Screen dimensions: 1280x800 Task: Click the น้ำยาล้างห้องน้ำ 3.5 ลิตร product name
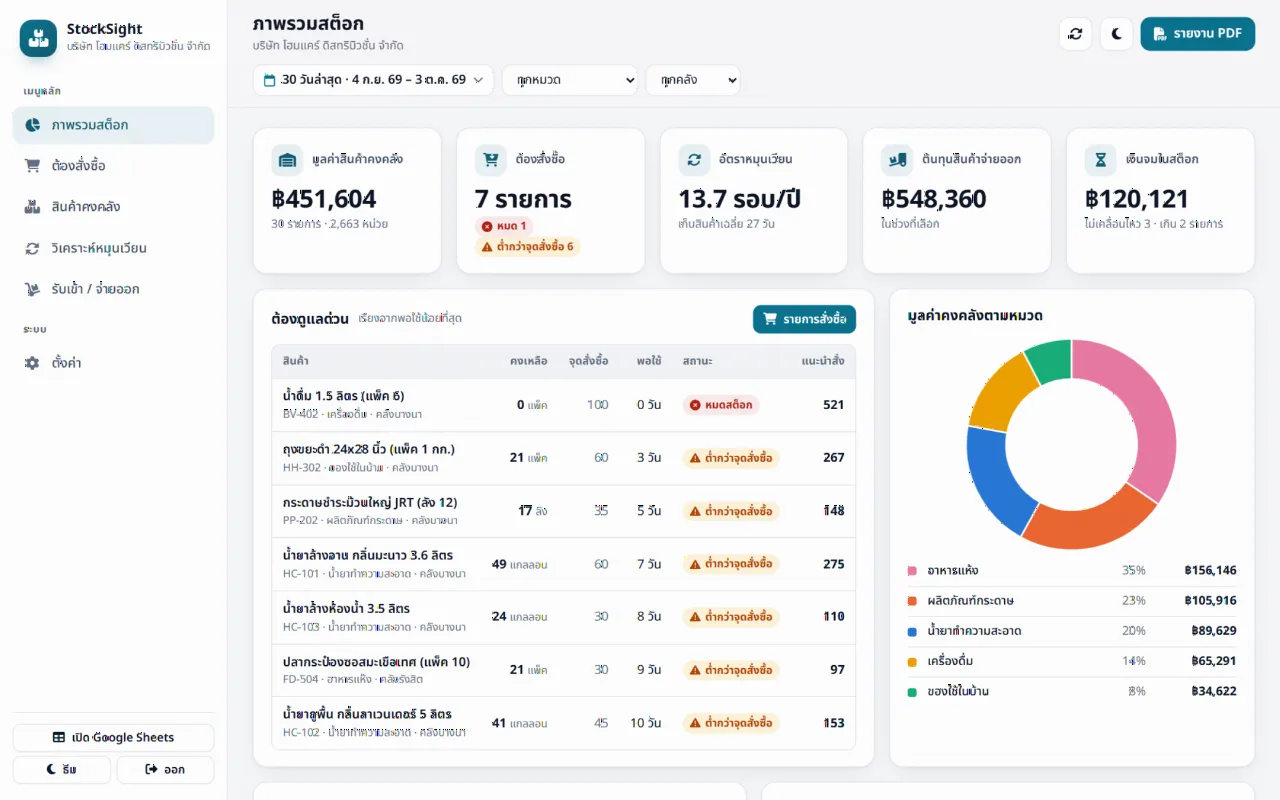pos(346,608)
